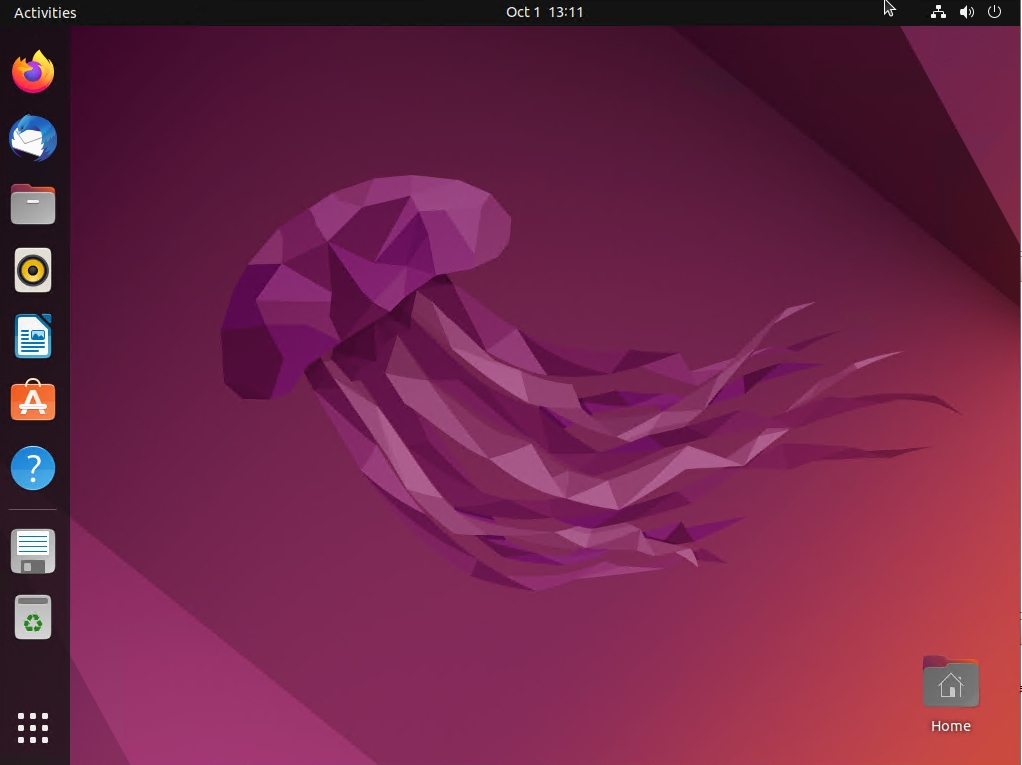Open the Trash from the dock
Screen dimensions: 1022x765
click(x=32, y=617)
